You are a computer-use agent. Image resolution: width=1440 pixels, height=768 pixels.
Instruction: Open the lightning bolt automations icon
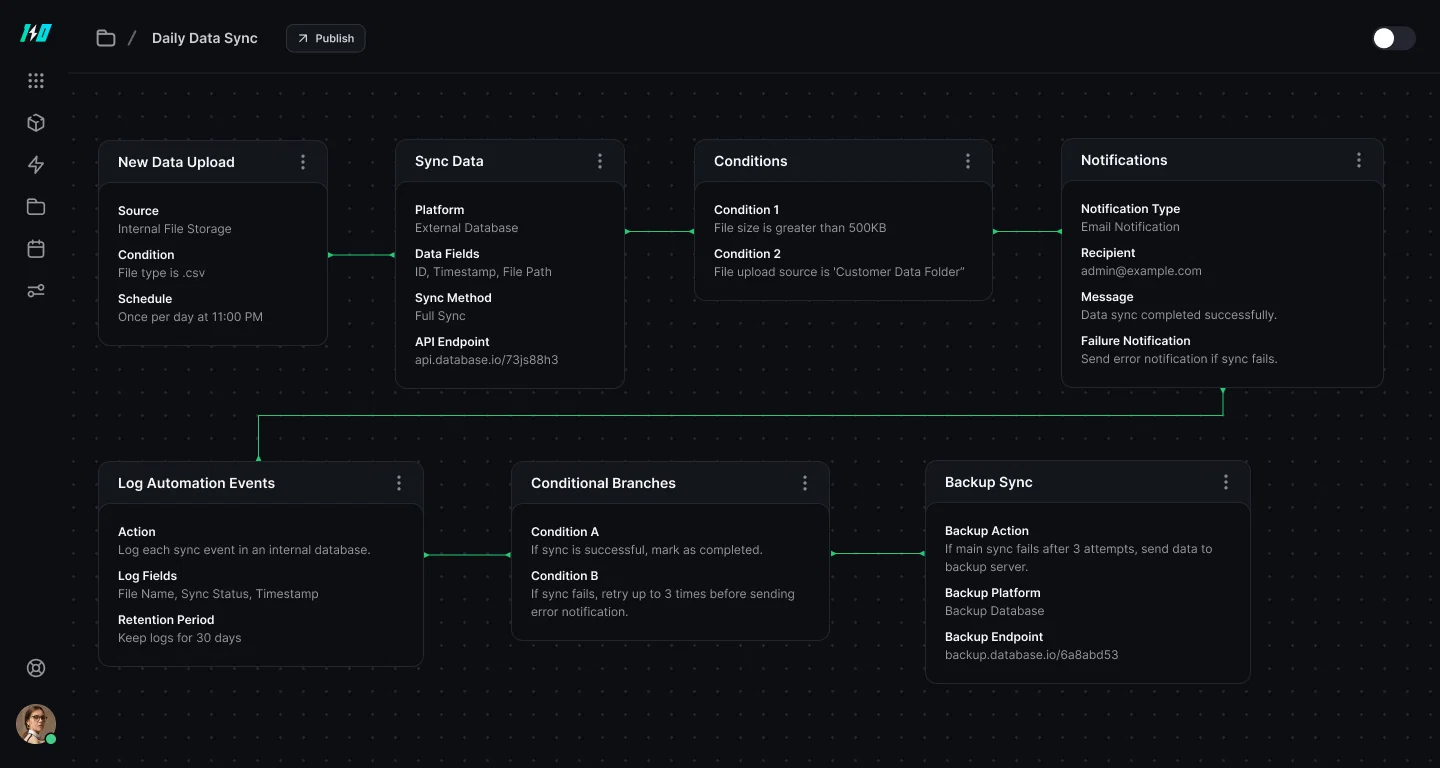pos(36,165)
